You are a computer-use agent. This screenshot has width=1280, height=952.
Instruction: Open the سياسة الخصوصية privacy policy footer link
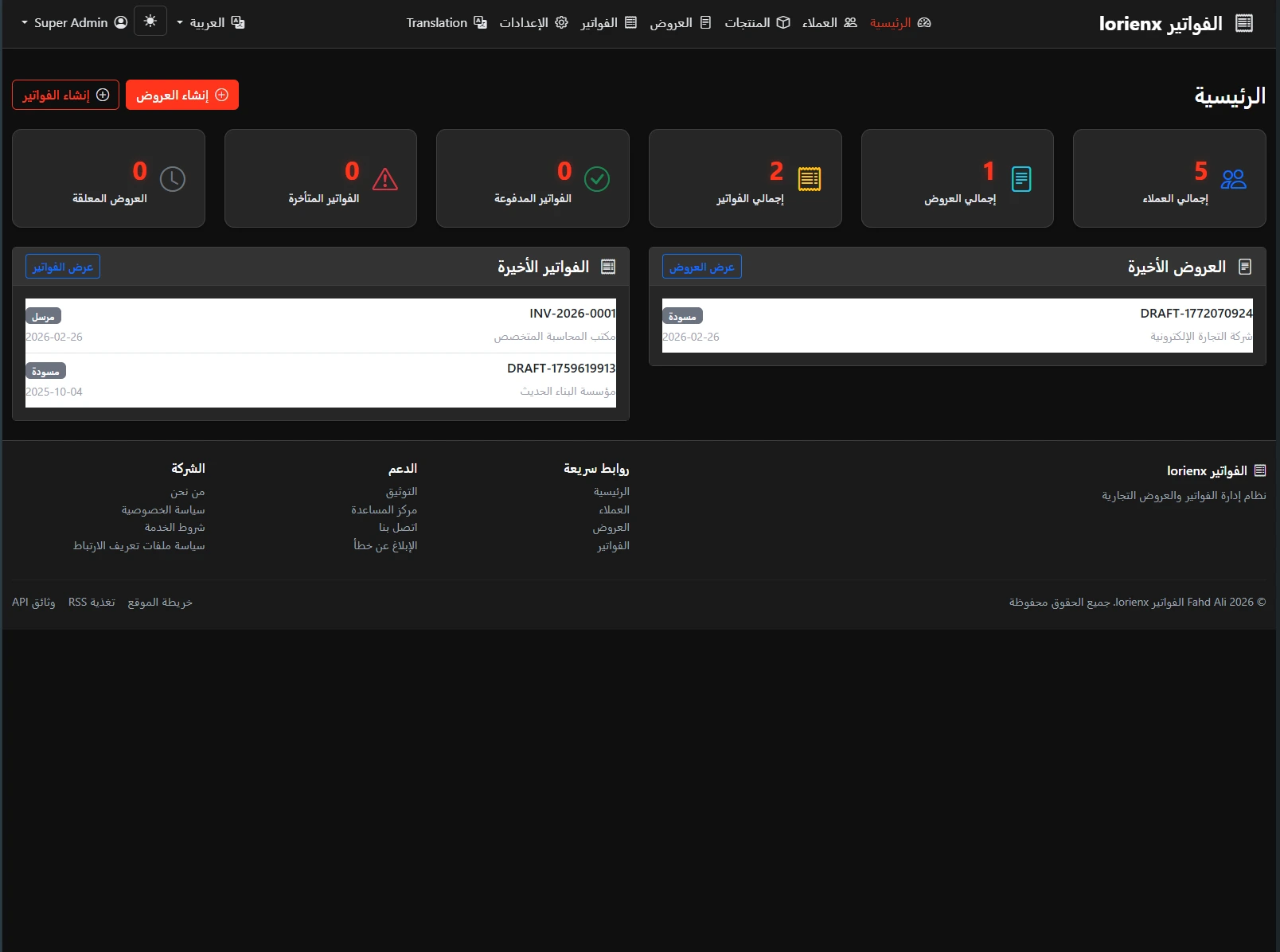coord(162,509)
